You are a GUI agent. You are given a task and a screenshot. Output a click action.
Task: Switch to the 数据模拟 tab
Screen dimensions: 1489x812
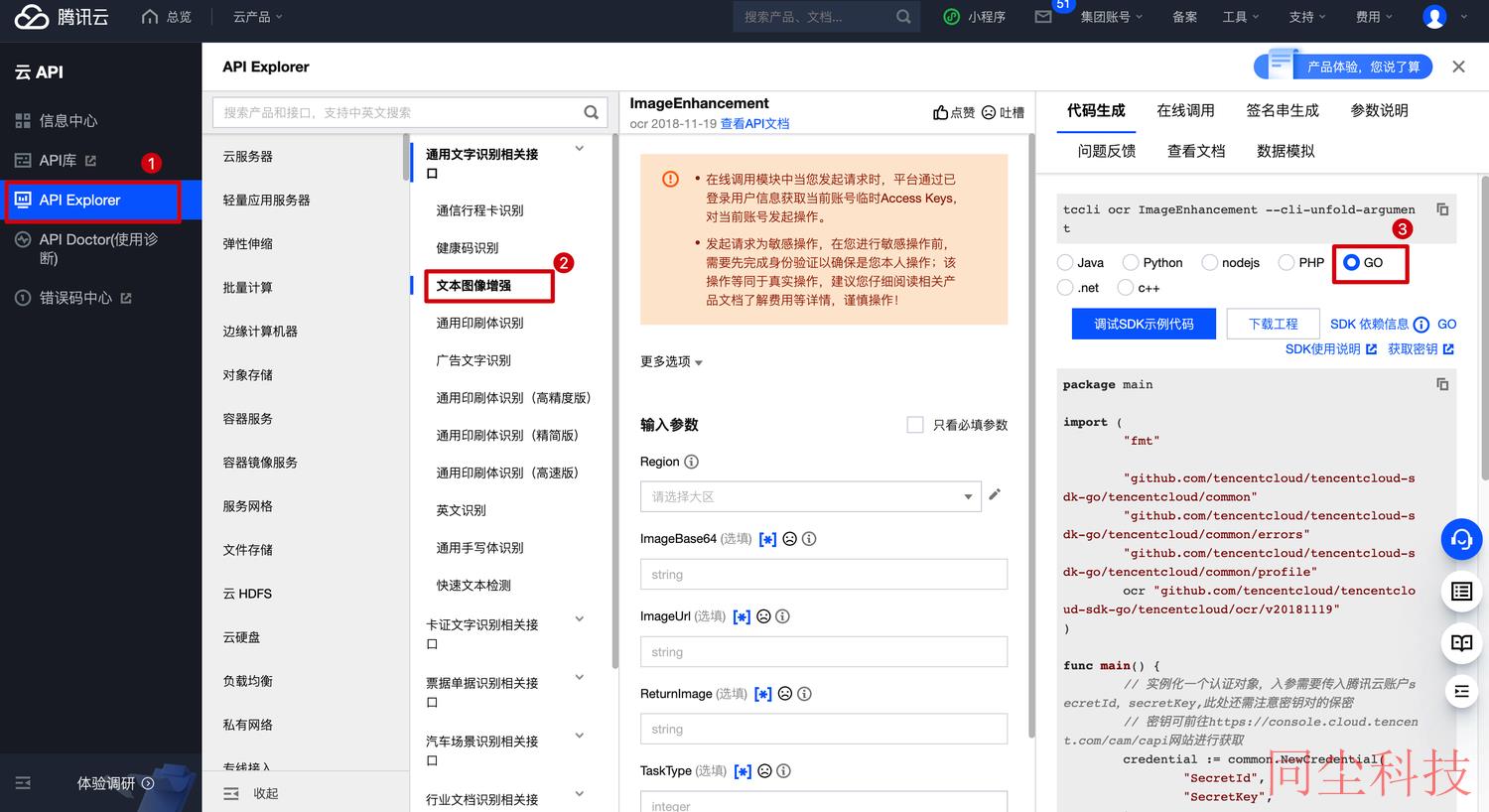[1286, 151]
